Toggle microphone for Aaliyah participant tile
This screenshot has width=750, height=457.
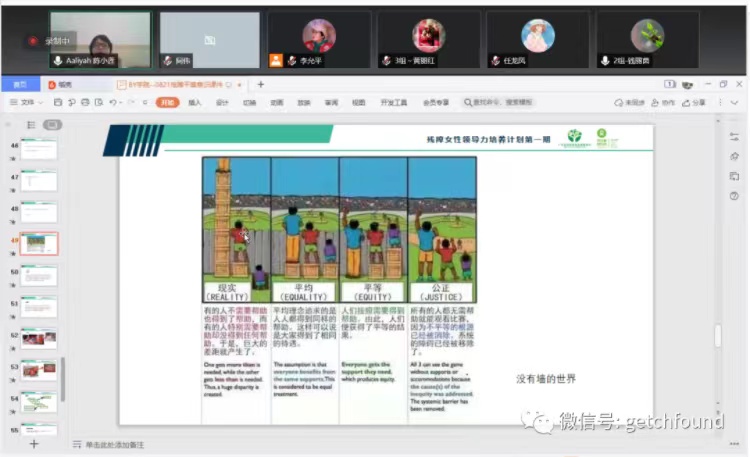point(58,61)
